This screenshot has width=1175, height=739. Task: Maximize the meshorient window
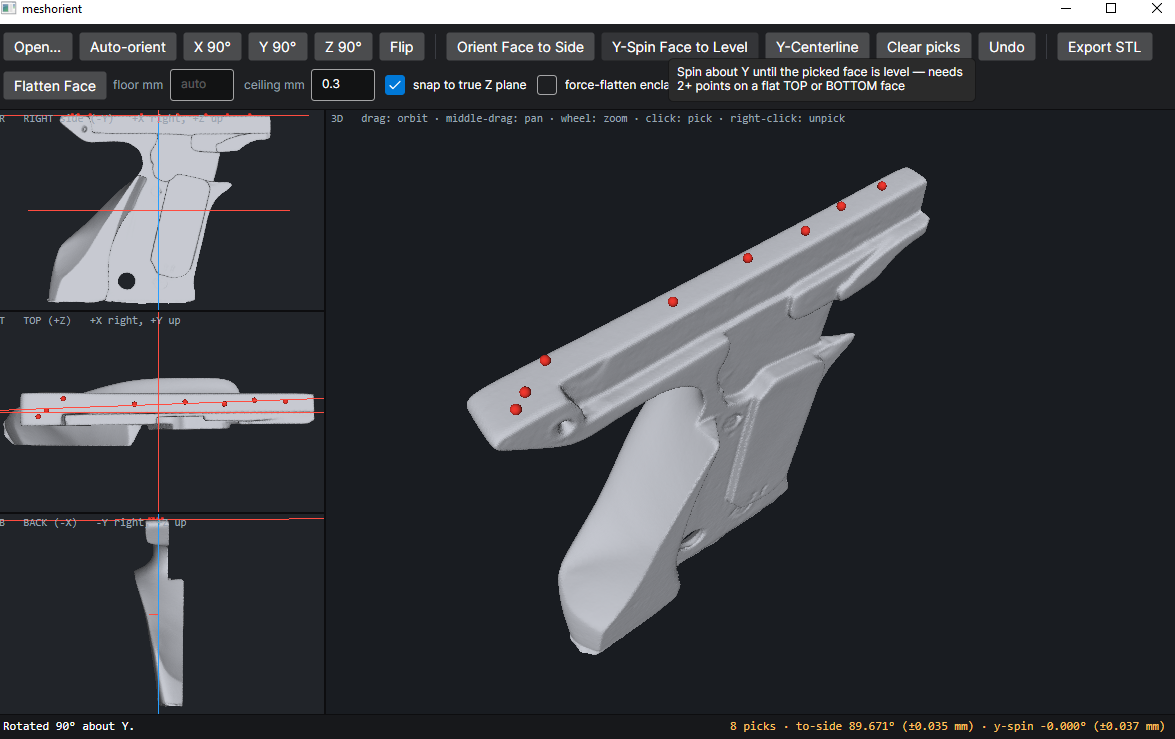(1111, 8)
